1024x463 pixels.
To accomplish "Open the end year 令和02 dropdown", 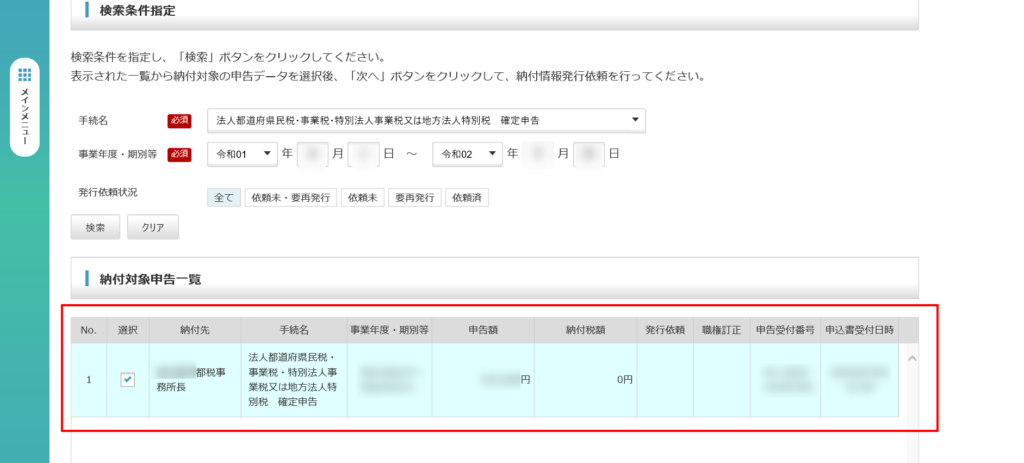I will coord(467,154).
